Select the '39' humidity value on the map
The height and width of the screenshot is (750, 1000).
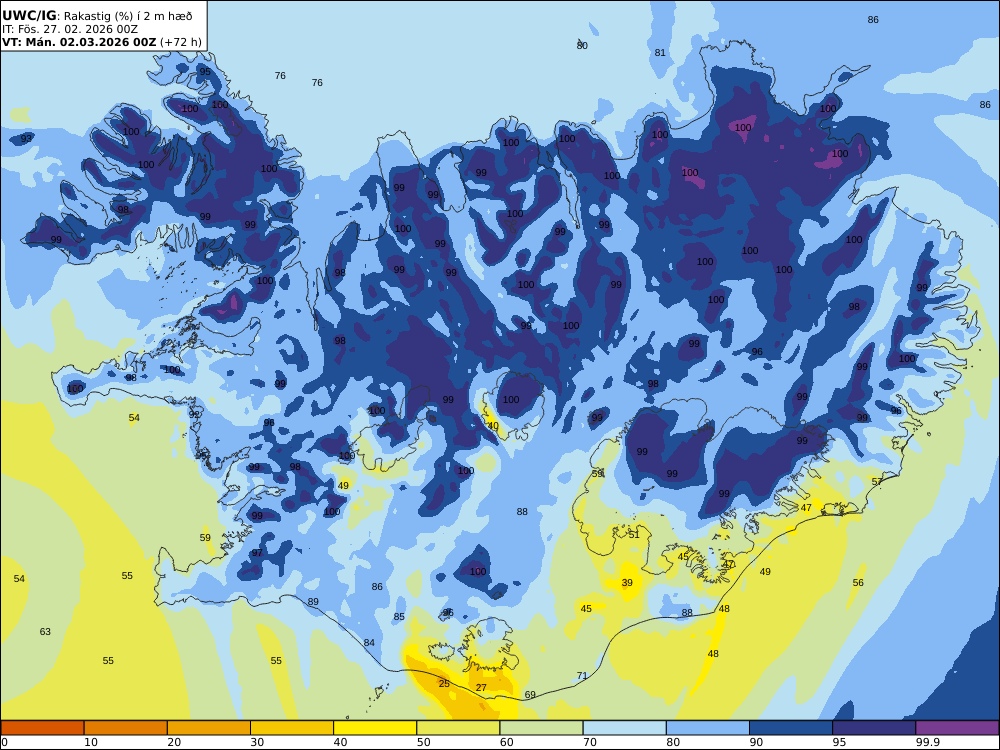pyautogui.click(x=628, y=583)
